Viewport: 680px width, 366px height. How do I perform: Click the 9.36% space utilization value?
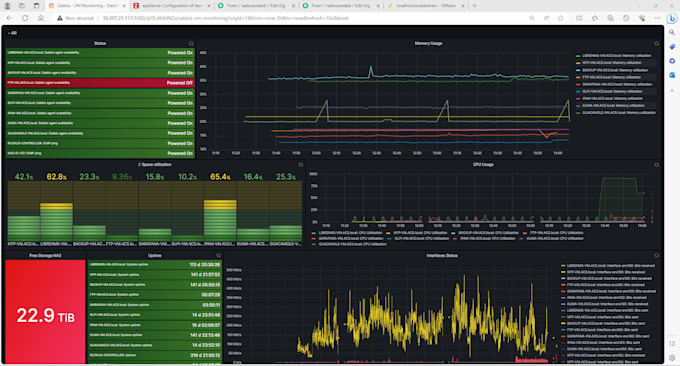pyautogui.click(x=122, y=177)
